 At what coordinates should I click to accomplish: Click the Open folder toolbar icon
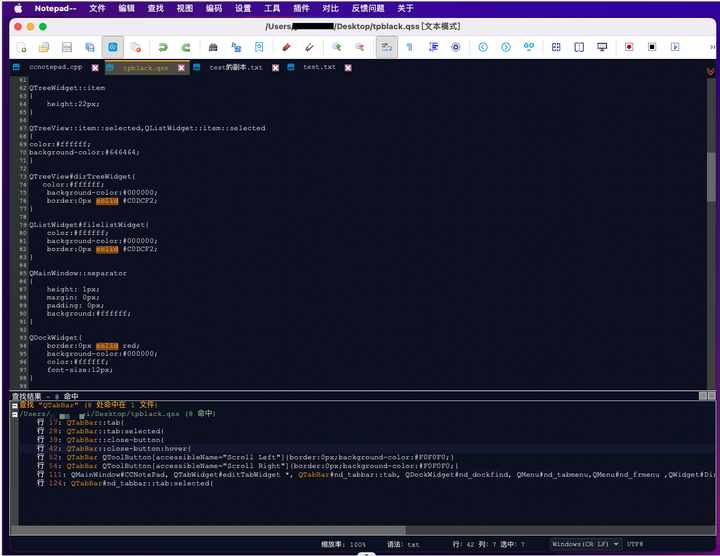pyautogui.click(x=44, y=47)
